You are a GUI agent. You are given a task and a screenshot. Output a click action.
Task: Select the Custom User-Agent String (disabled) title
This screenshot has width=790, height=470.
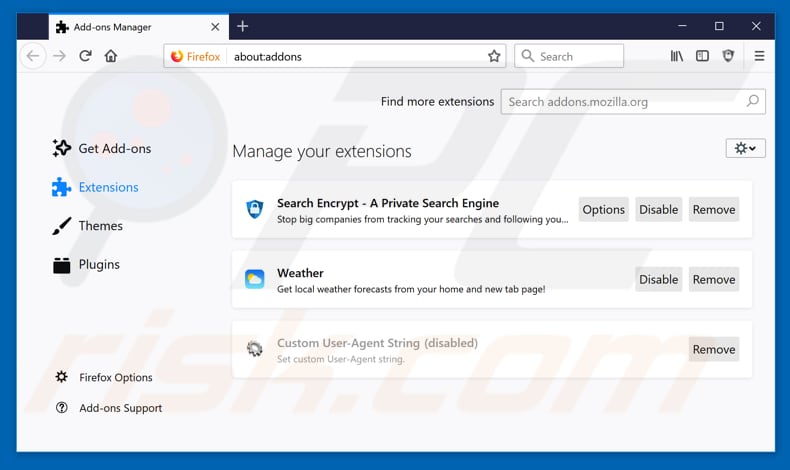(377, 343)
